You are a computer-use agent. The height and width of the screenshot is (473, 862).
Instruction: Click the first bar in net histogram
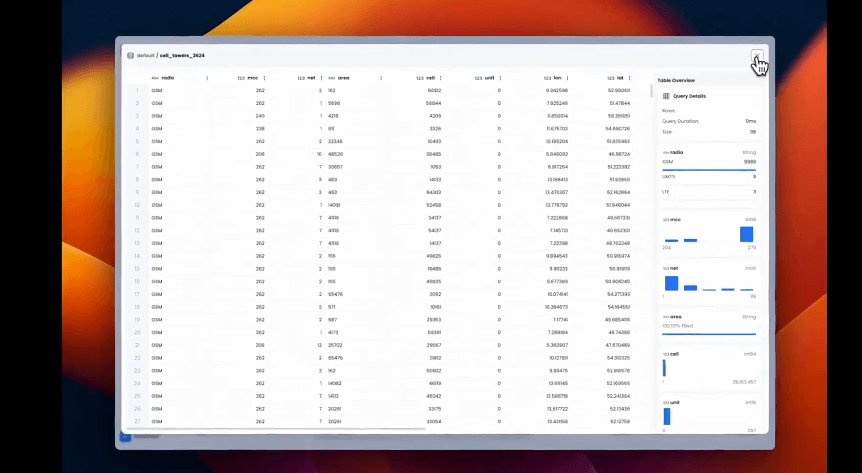[x=671, y=283]
